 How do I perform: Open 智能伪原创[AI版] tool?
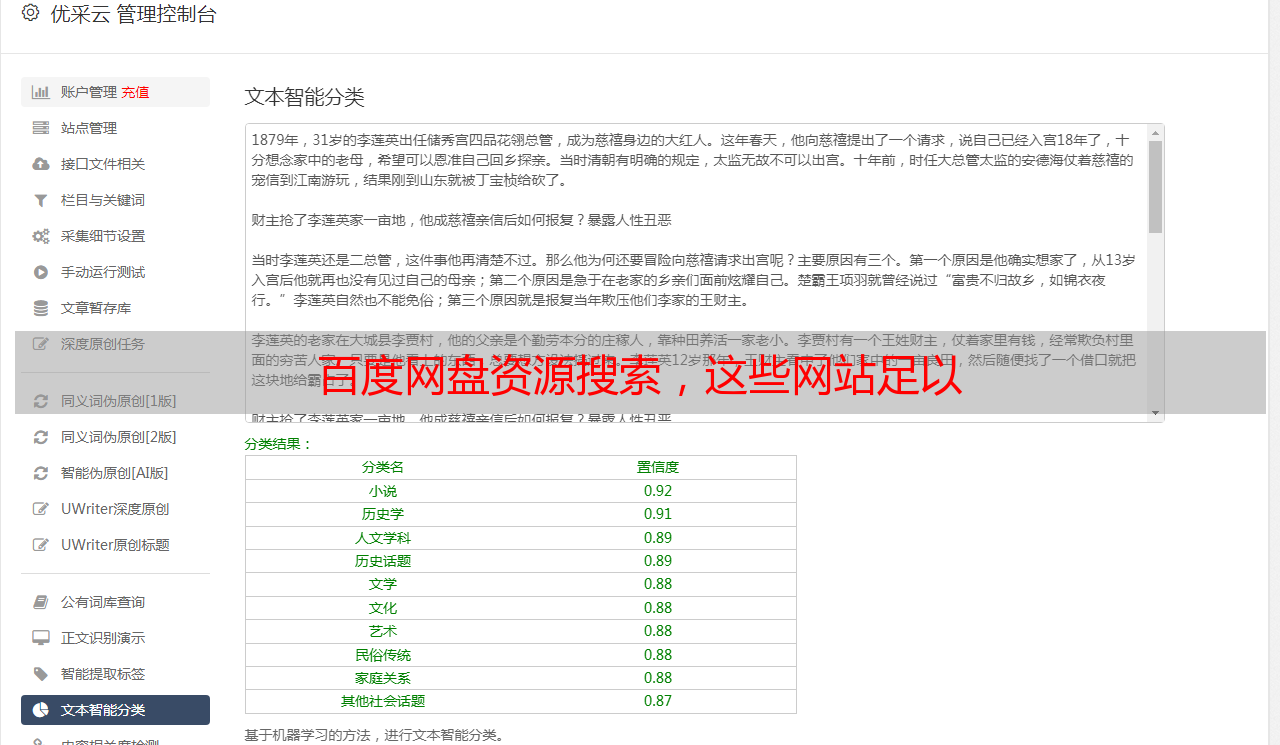(x=115, y=473)
